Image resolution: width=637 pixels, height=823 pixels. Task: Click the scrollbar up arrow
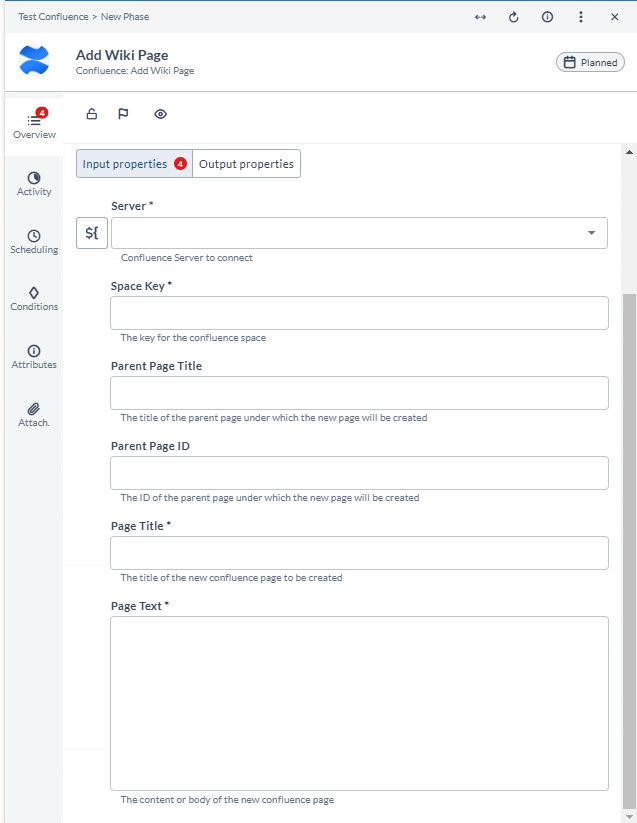(629, 152)
